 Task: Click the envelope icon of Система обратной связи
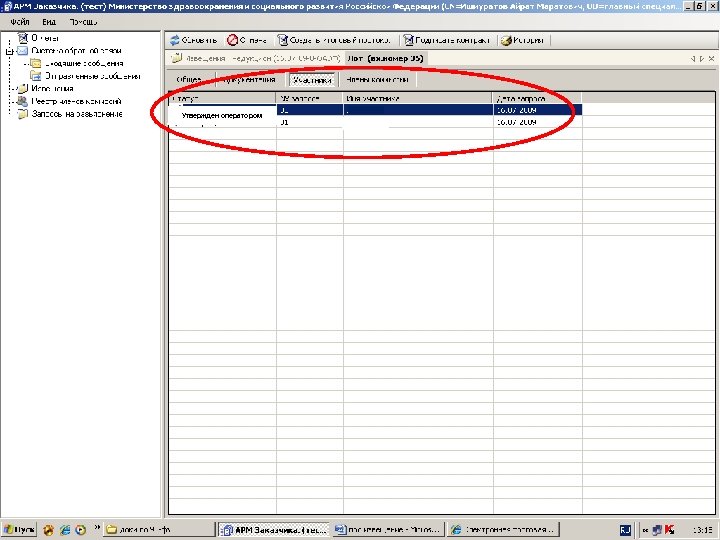(22, 51)
